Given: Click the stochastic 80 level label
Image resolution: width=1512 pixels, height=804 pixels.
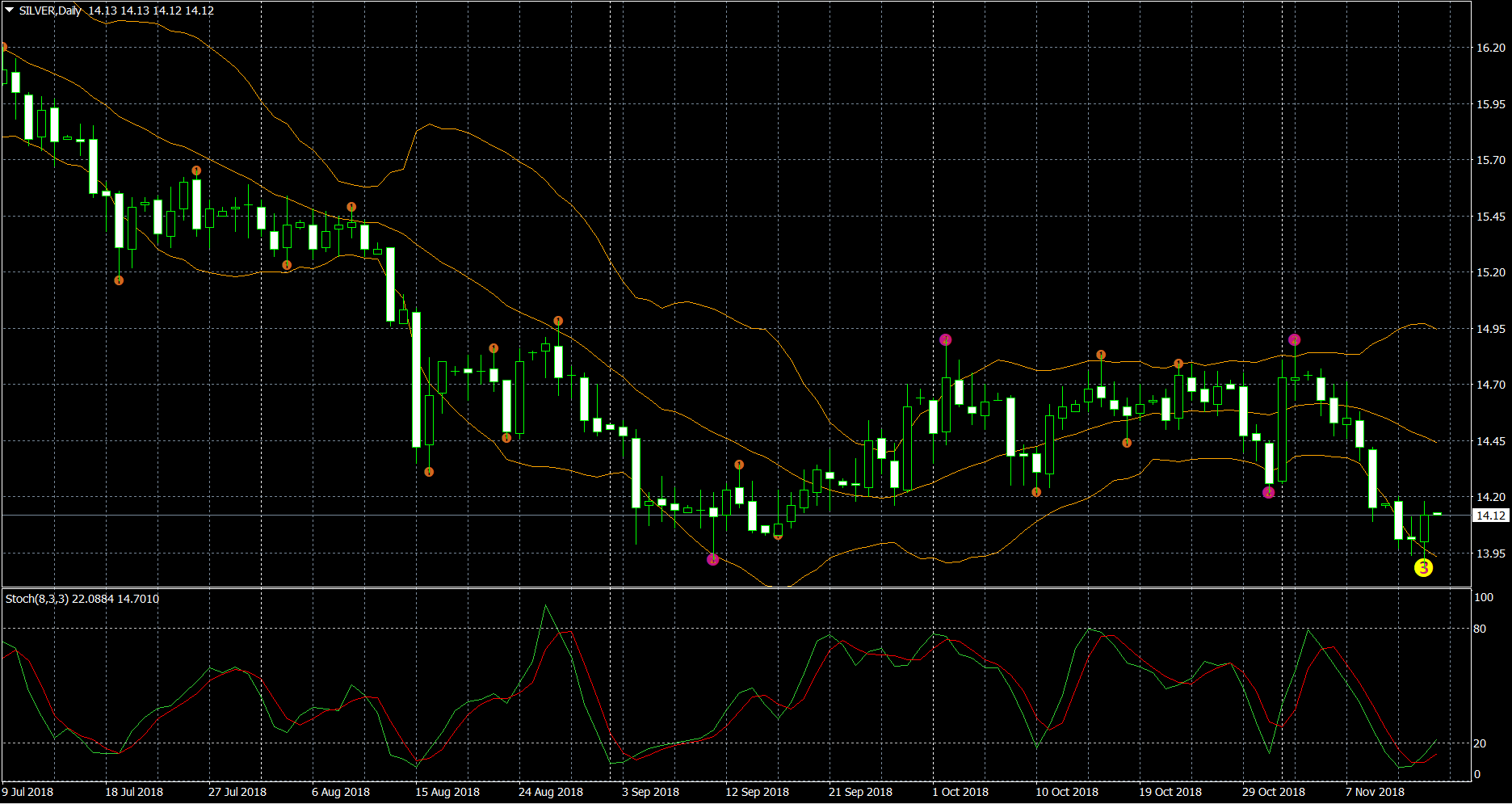Looking at the screenshot, I should (1480, 629).
